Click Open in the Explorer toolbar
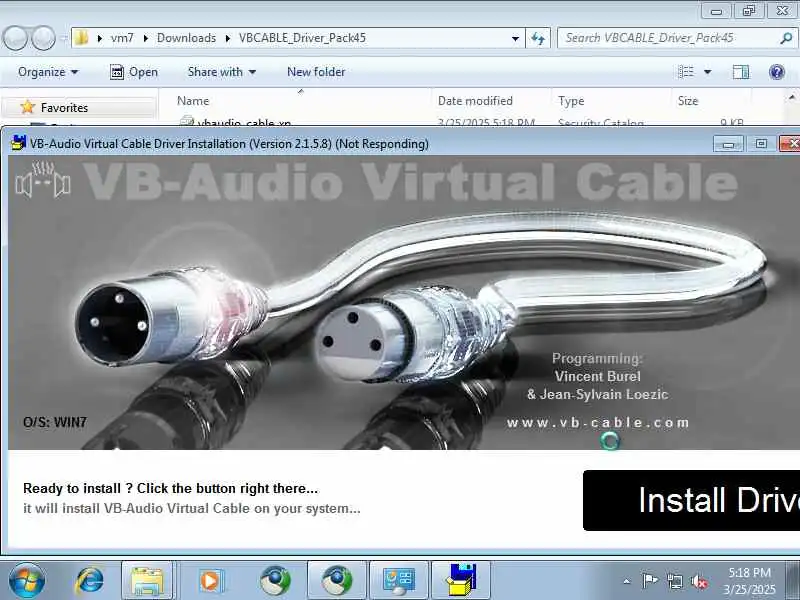 (x=134, y=72)
